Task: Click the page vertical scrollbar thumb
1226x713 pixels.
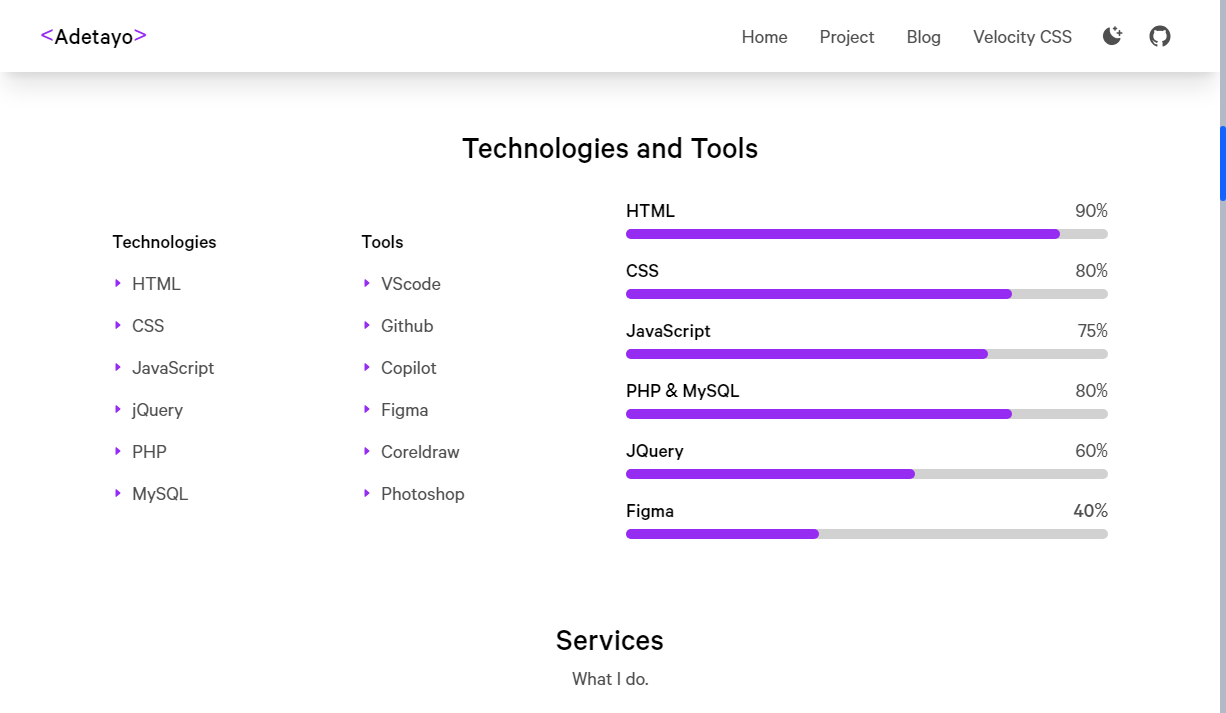Action: point(1222,163)
